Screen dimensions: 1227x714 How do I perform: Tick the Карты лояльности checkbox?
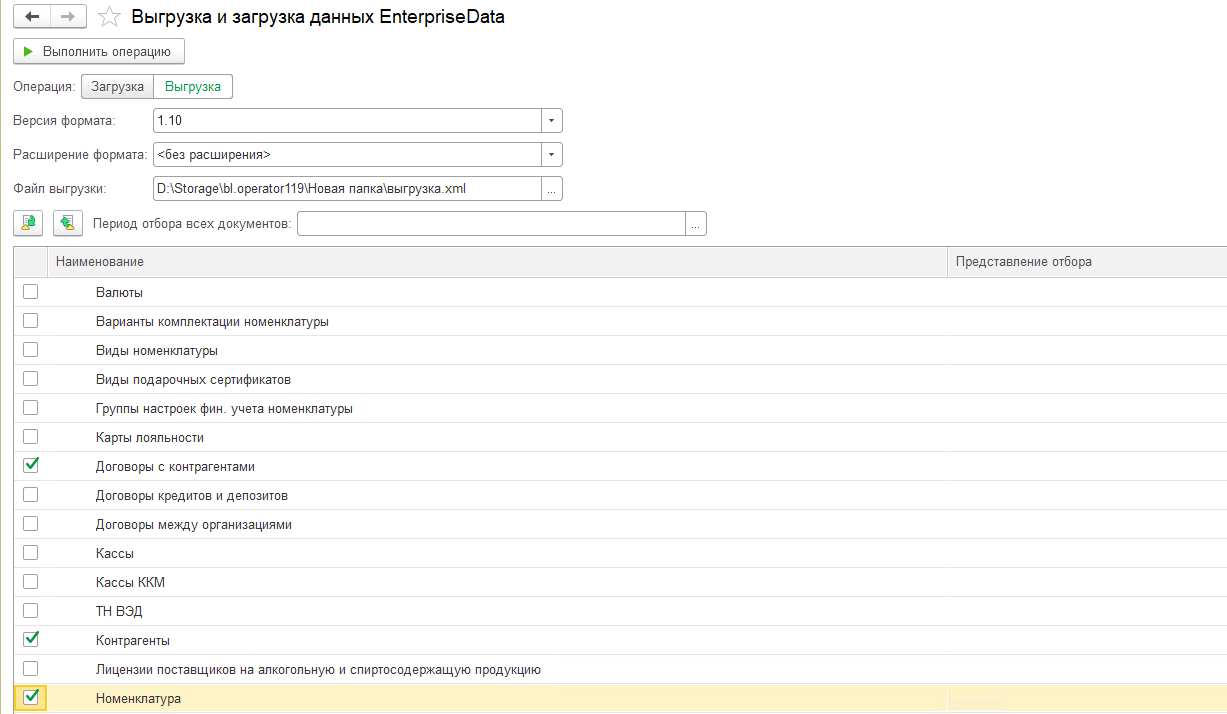point(30,437)
